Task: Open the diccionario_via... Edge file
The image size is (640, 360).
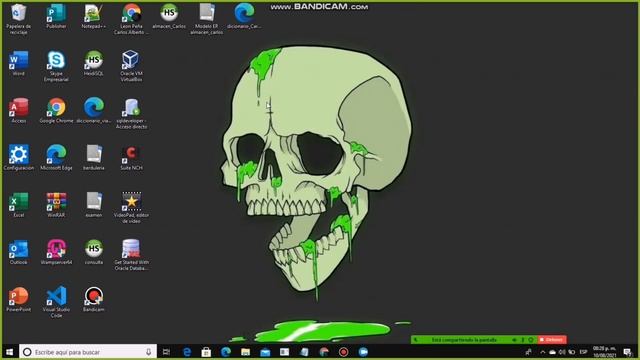Action: click(x=93, y=111)
